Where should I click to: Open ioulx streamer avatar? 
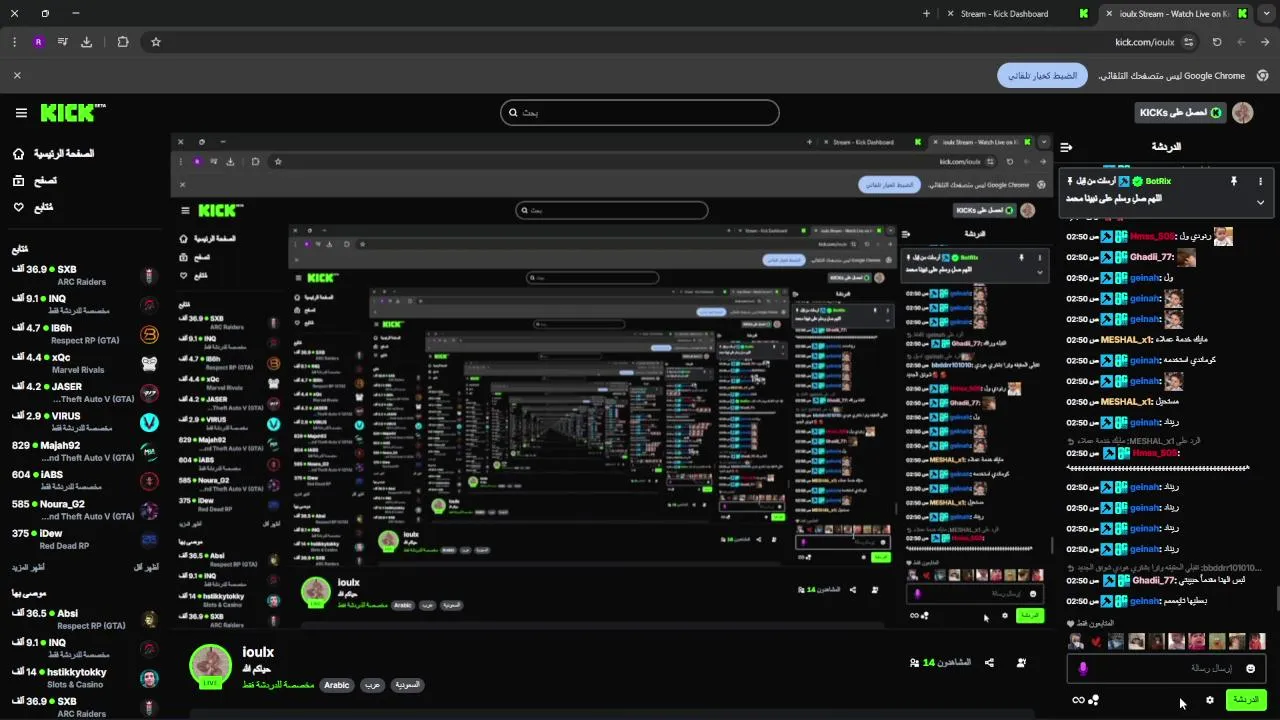pos(211,665)
